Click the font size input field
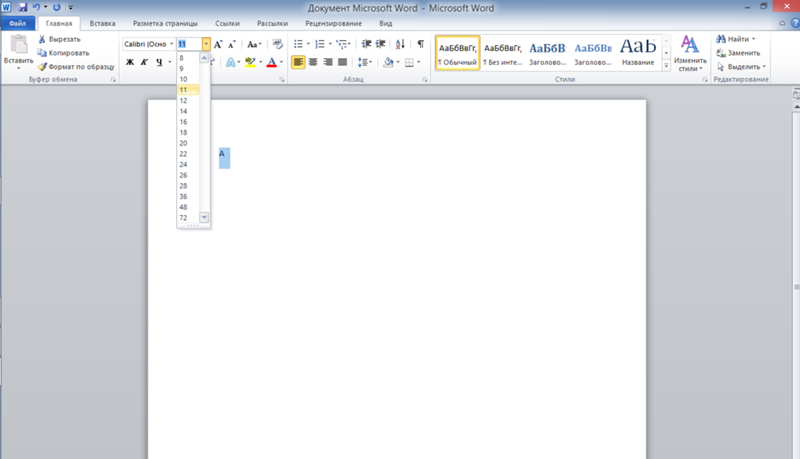The height and width of the screenshot is (459, 800). (189, 44)
